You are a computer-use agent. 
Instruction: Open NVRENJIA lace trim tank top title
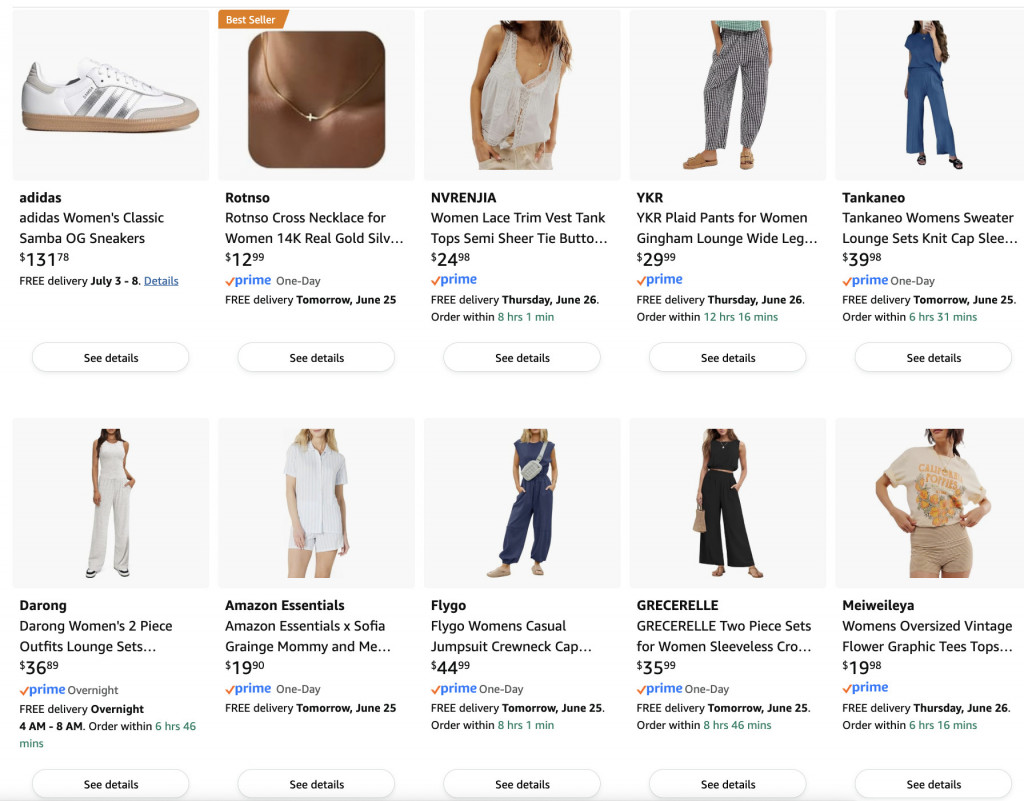[519, 228]
